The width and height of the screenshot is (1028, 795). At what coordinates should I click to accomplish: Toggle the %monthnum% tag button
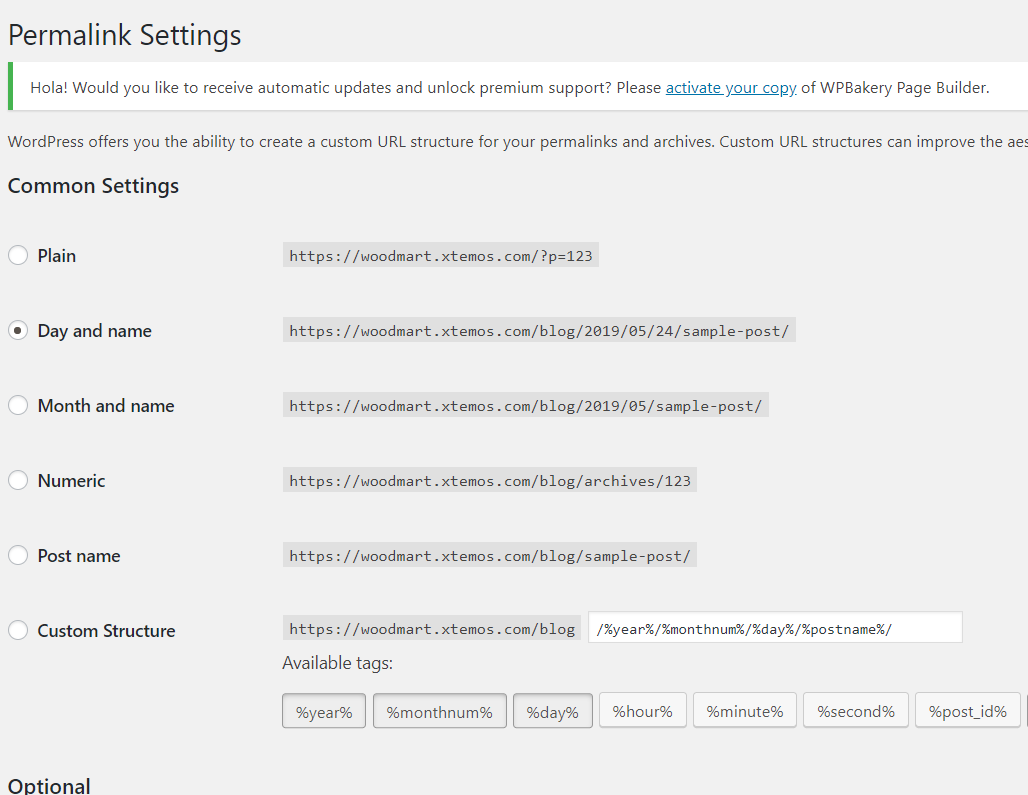(440, 712)
